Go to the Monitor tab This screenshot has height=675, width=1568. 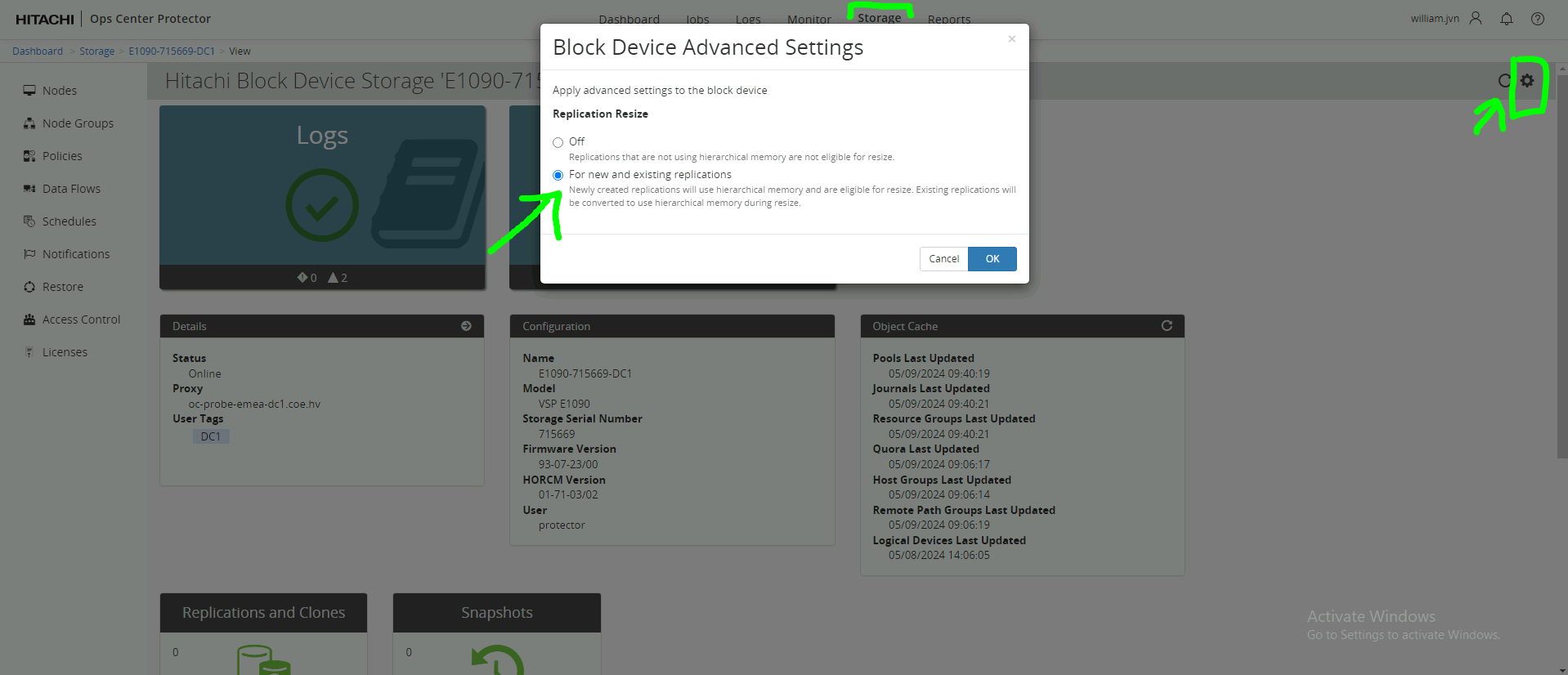point(809,19)
